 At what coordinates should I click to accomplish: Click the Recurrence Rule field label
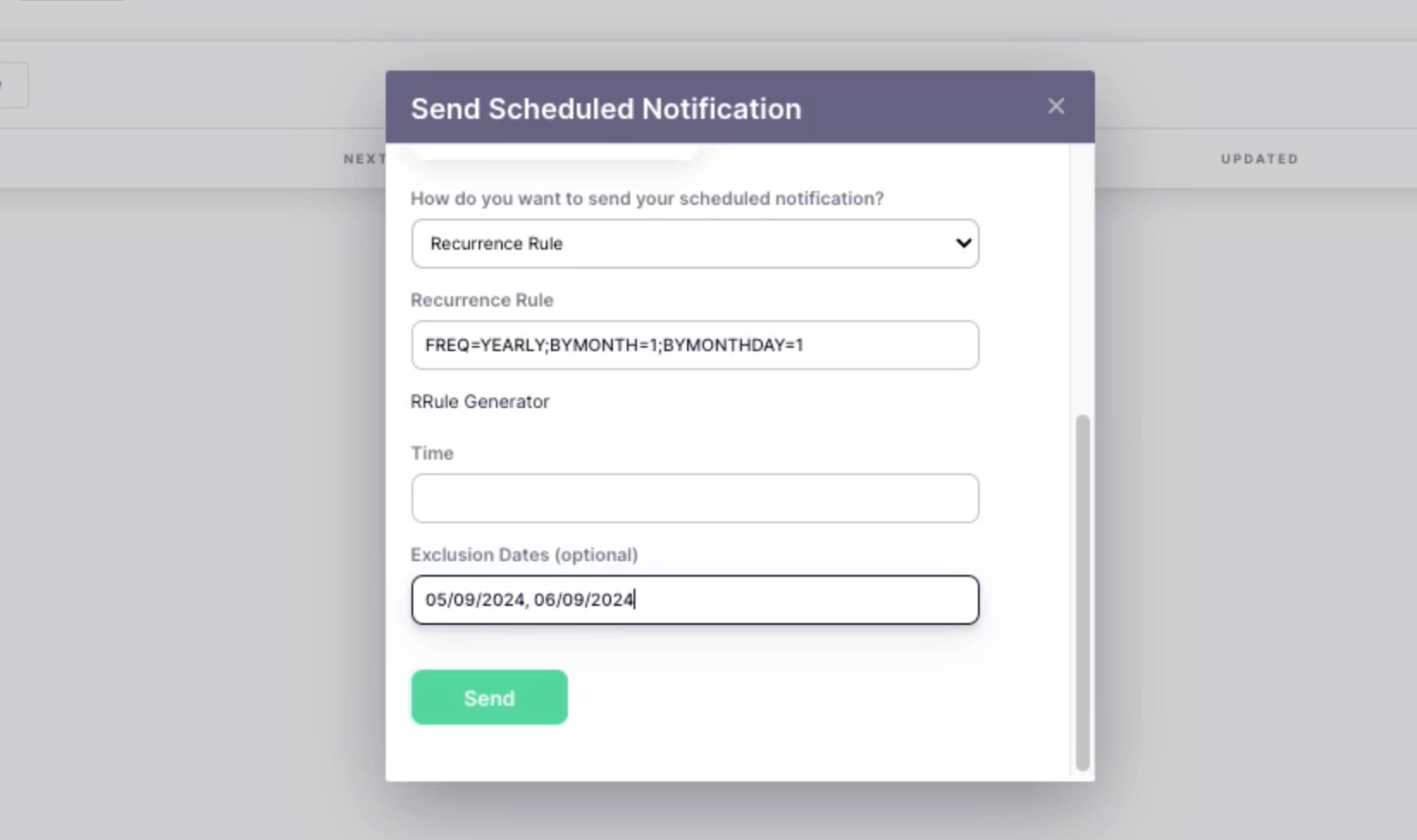481,300
